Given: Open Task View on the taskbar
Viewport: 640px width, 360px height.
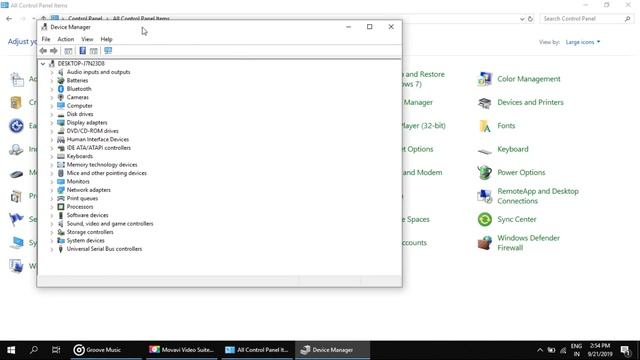Looking at the screenshot, I should pos(56,350).
